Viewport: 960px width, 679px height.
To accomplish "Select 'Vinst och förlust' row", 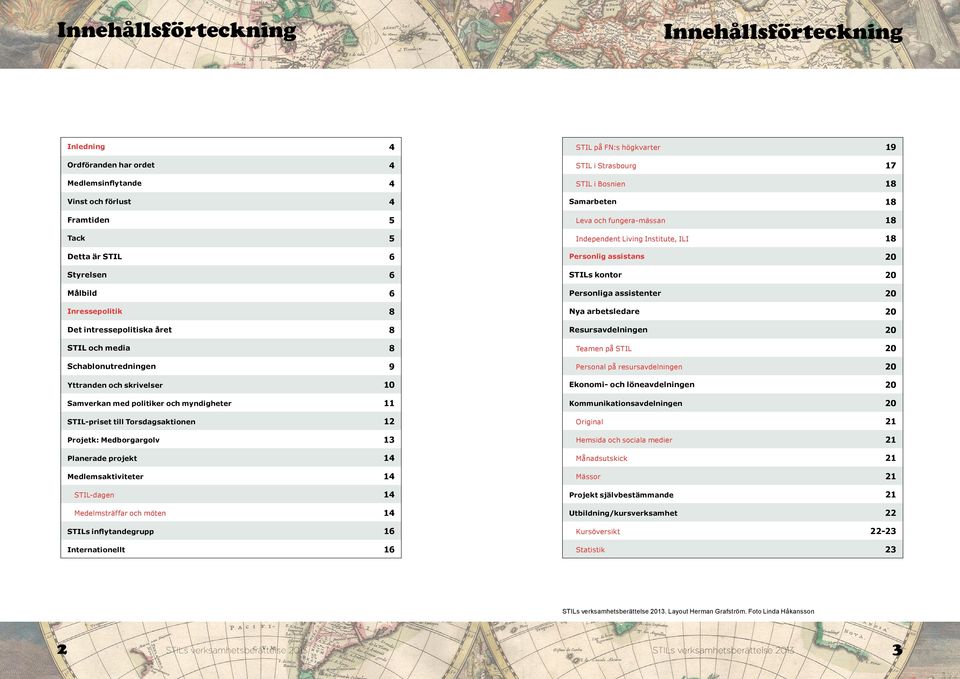I will pyautogui.click(x=231, y=202).
